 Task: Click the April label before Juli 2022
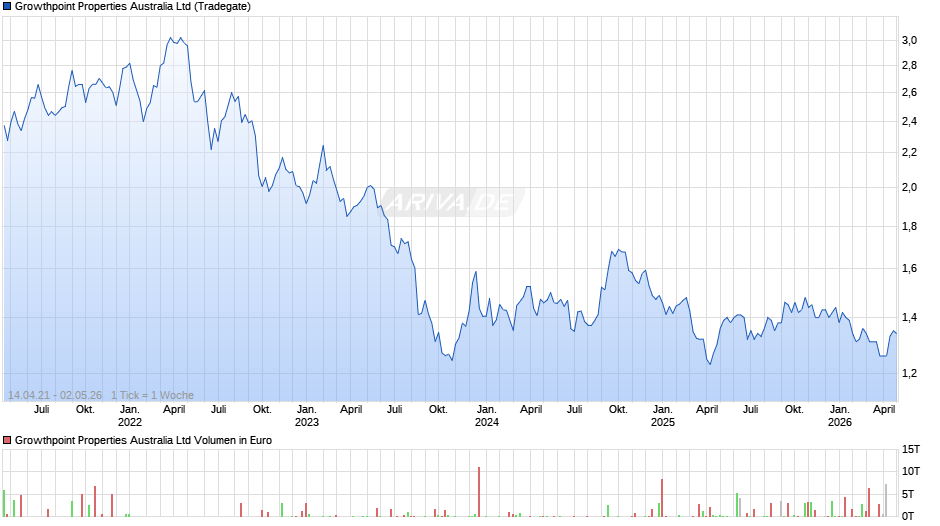[x=174, y=409]
